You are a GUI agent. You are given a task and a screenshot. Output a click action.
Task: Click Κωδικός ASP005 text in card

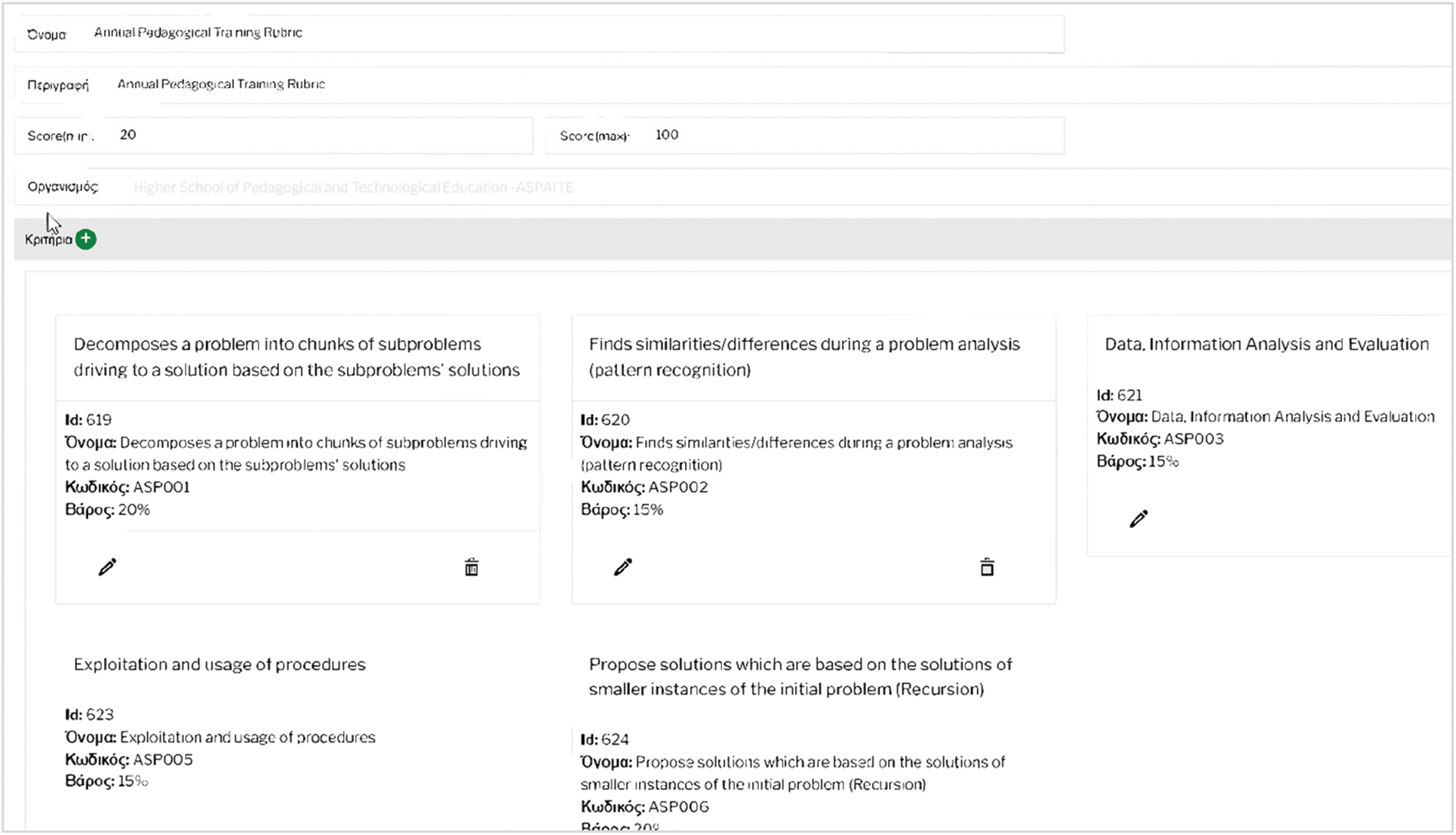pos(129,760)
